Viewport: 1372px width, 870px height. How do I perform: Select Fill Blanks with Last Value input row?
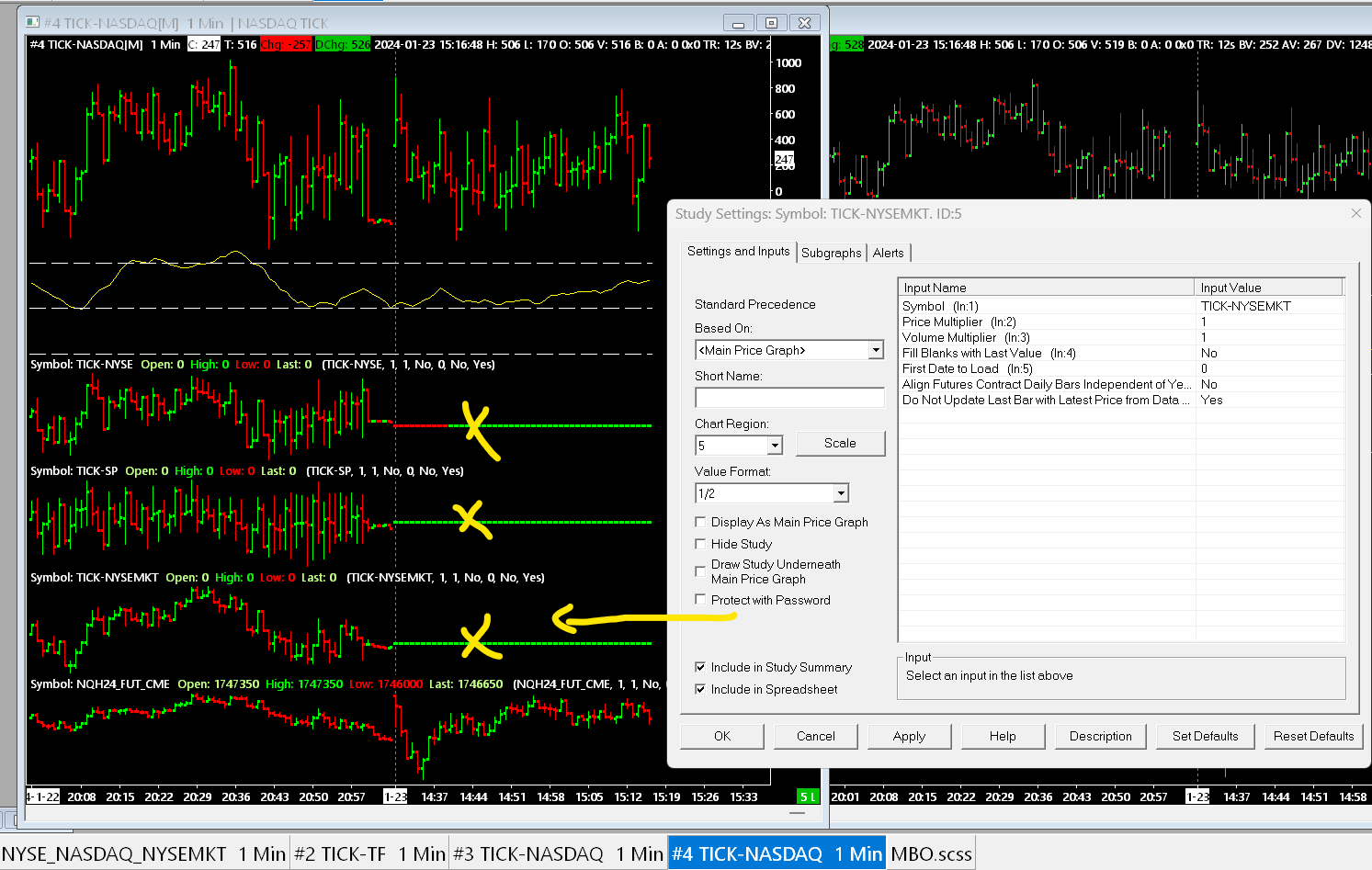(1121, 353)
